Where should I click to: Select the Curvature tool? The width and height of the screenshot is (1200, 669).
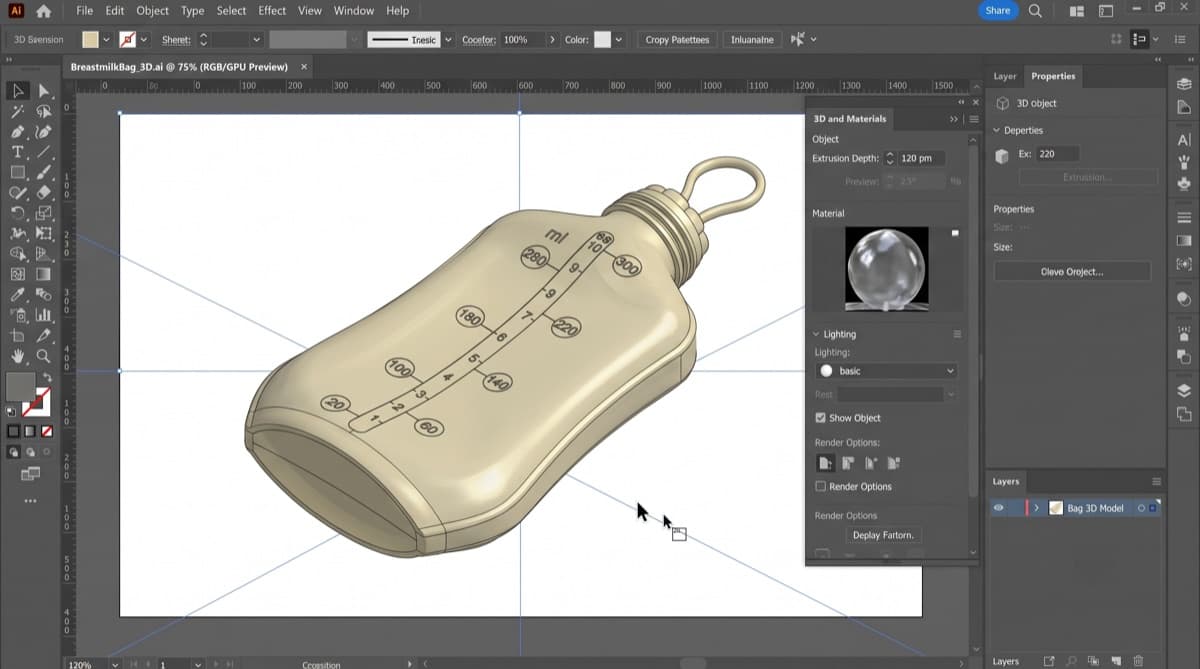[x=43, y=132]
